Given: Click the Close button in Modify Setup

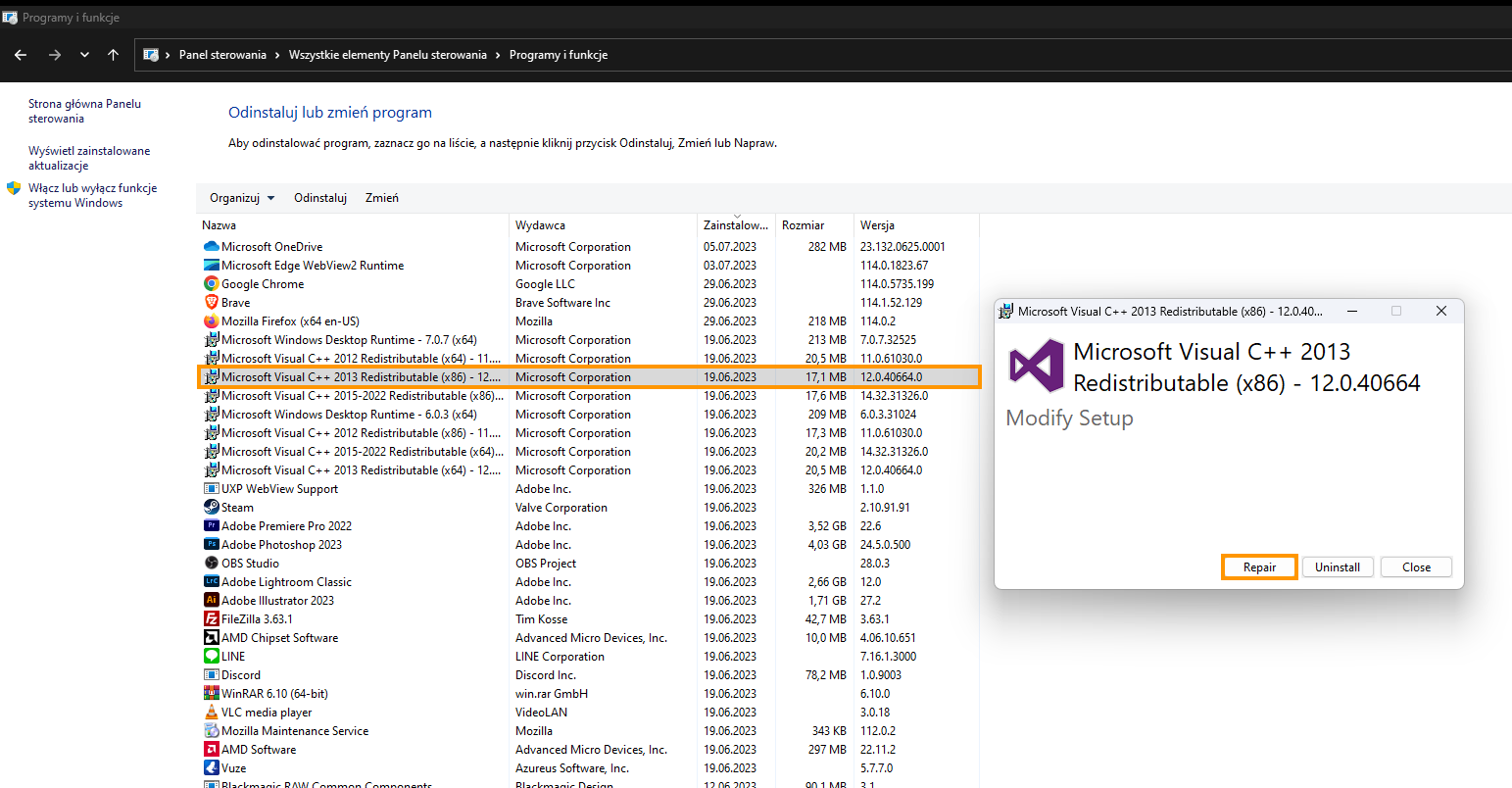Looking at the screenshot, I should [1416, 567].
